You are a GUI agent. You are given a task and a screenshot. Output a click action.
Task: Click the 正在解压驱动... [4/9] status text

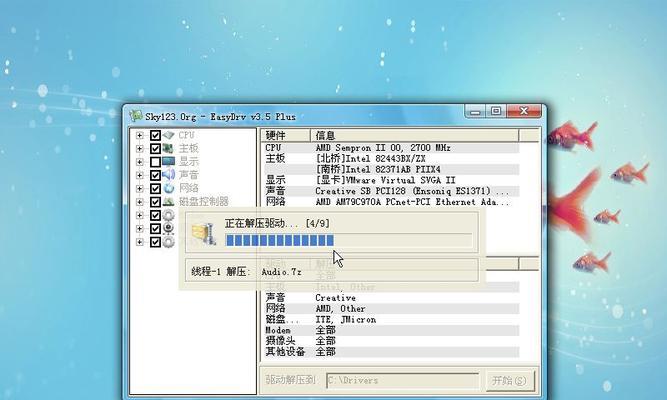click(277, 223)
